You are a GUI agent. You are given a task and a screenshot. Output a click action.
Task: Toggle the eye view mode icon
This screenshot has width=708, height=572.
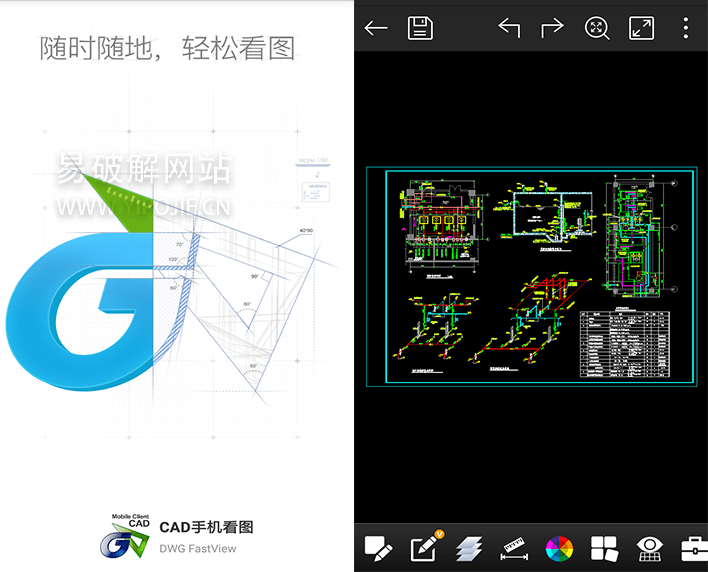pos(649,548)
